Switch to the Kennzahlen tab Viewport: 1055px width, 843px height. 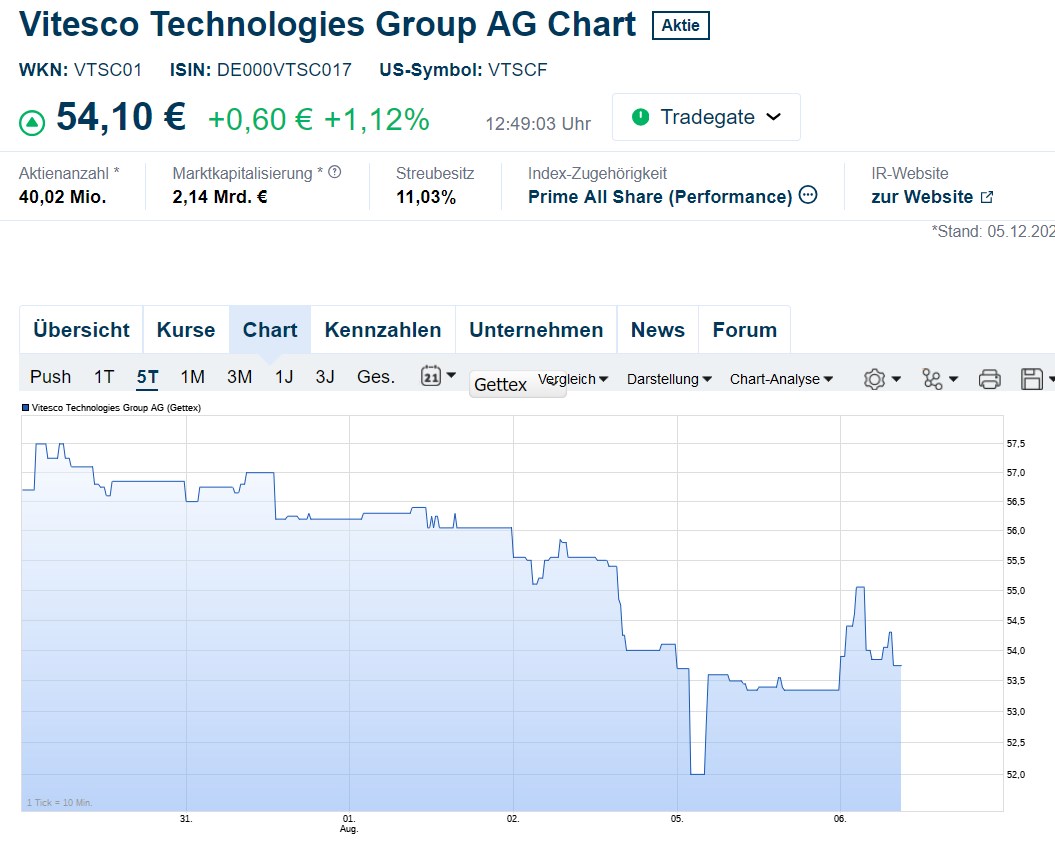point(383,330)
